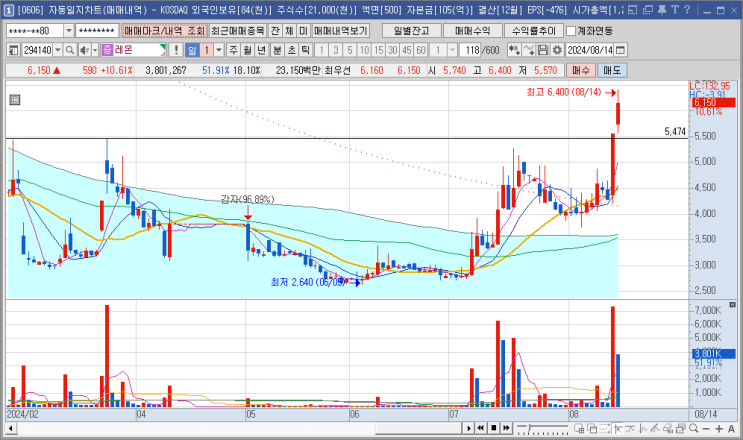Expand the stock code 294140 dropdown
Screen dimensions: 743x440
tap(58, 50)
